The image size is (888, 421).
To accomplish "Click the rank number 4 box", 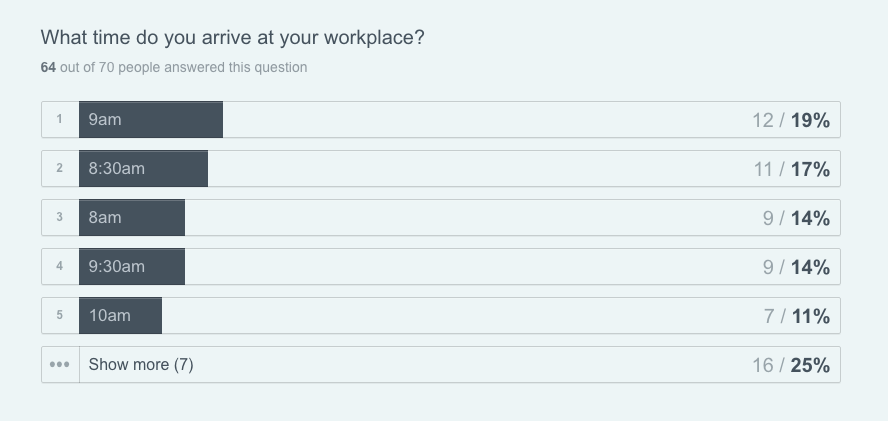I will tap(60, 267).
